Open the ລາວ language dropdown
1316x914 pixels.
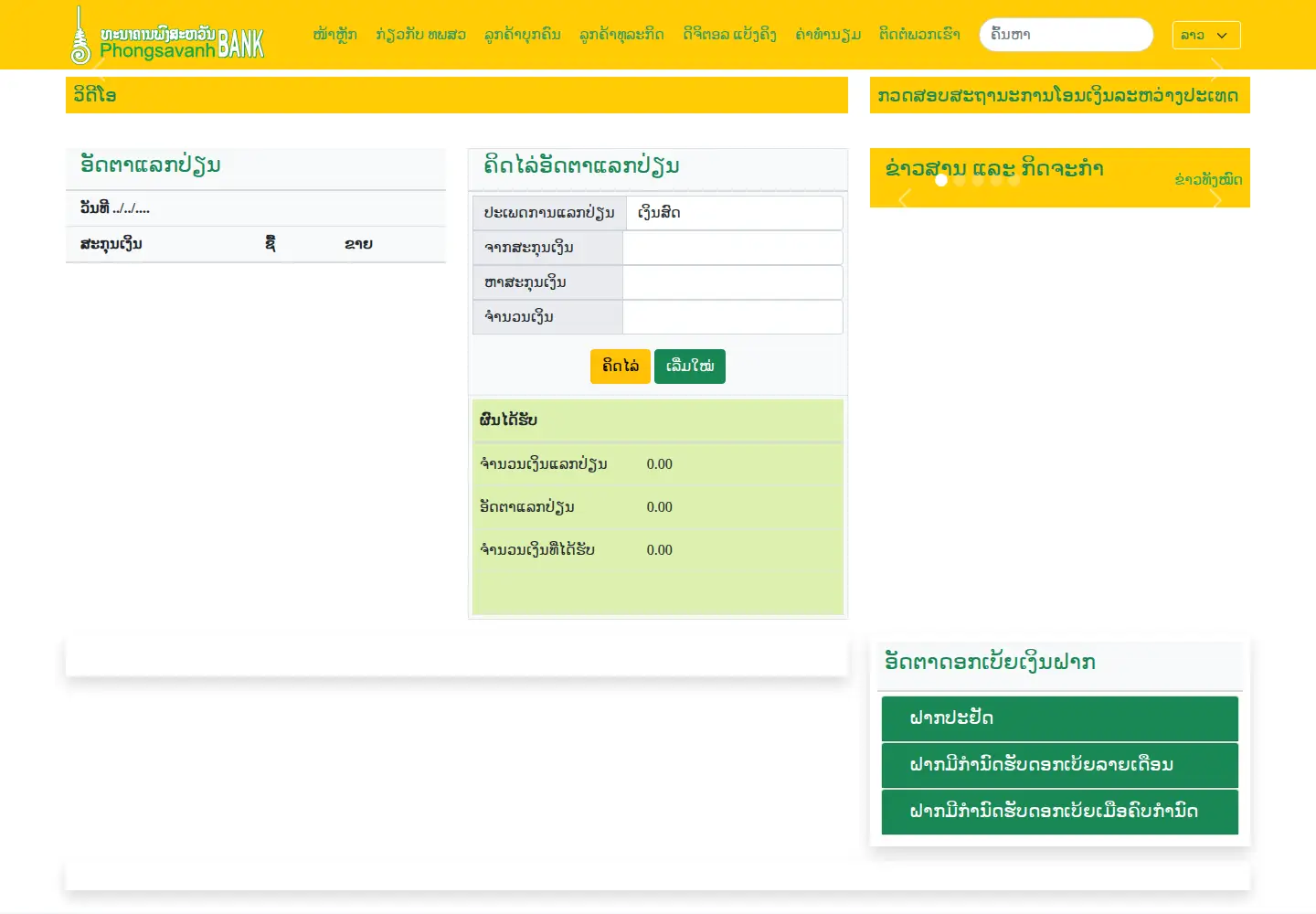pos(1206,35)
